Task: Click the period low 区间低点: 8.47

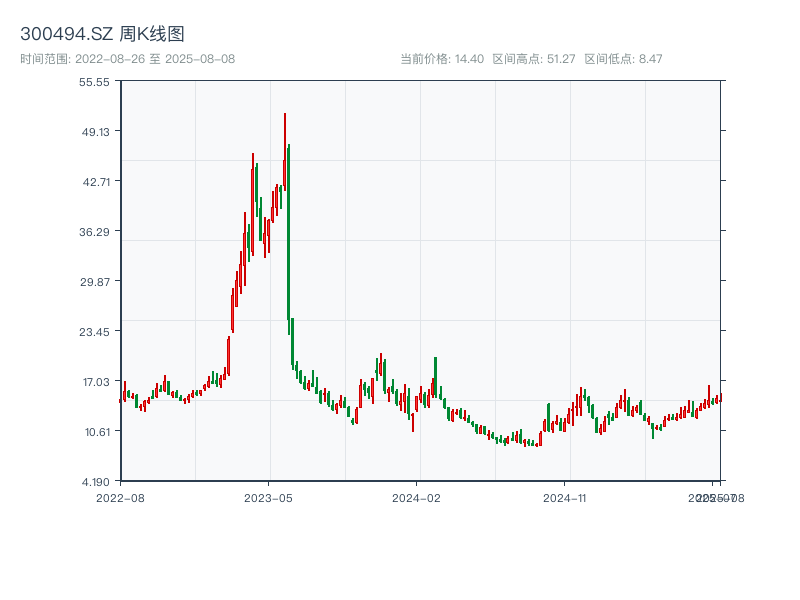Action: (x=623, y=59)
